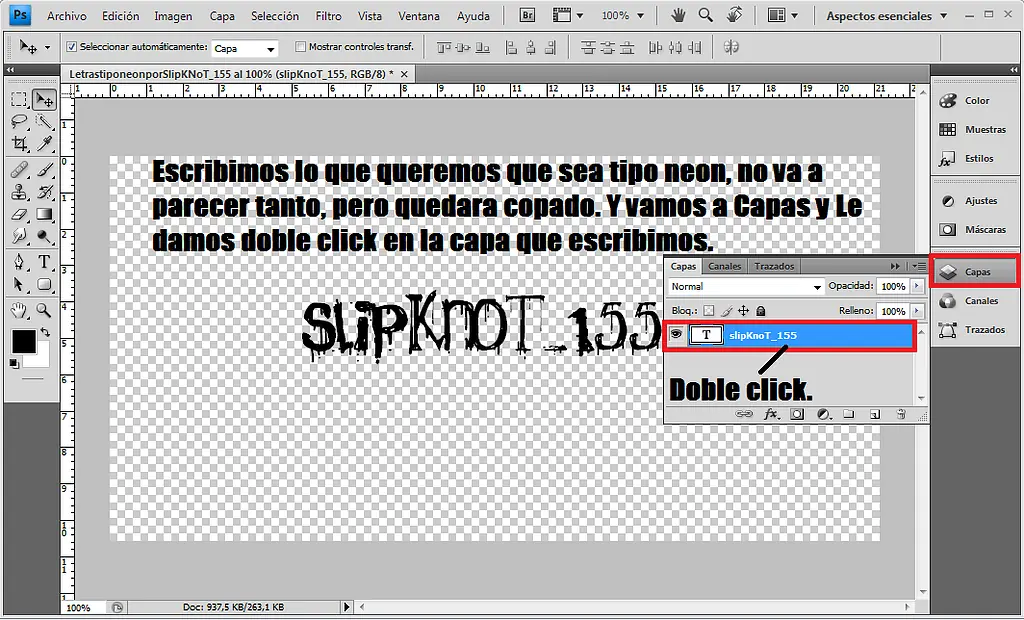The image size is (1024, 620).
Task: Switch to the Canales tab in layers panel
Action: (x=724, y=266)
